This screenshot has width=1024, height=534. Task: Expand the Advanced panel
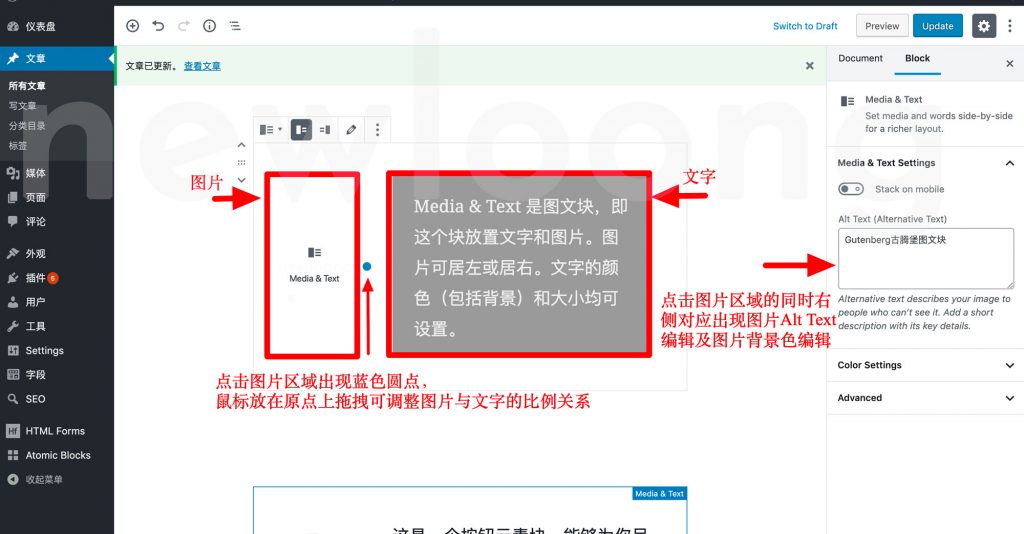[x=924, y=397]
